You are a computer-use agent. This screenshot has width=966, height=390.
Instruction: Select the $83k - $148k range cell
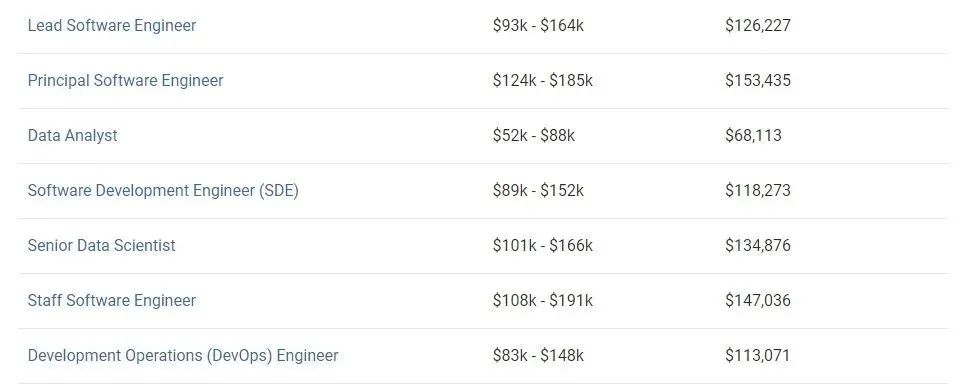538,355
